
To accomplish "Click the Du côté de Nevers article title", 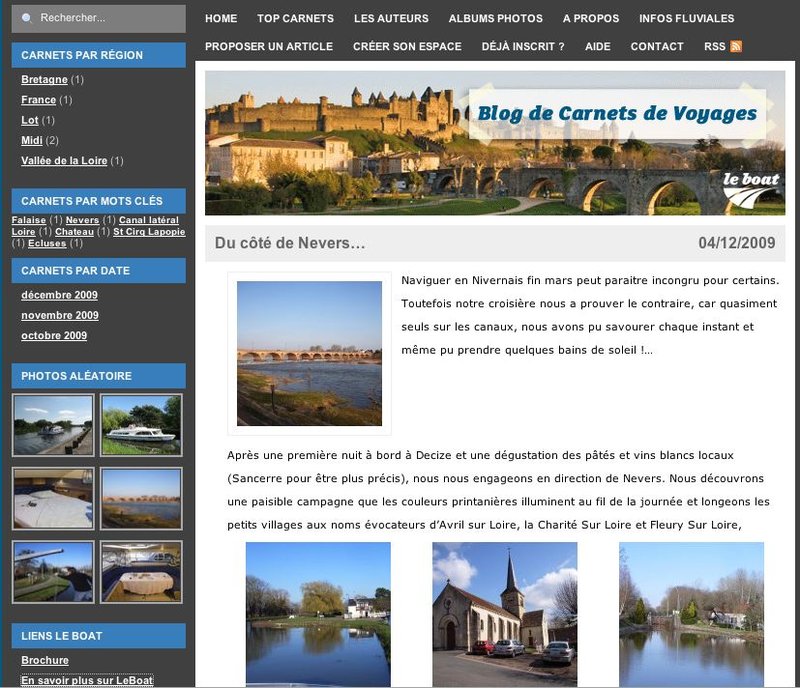I will (x=290, y=243).
